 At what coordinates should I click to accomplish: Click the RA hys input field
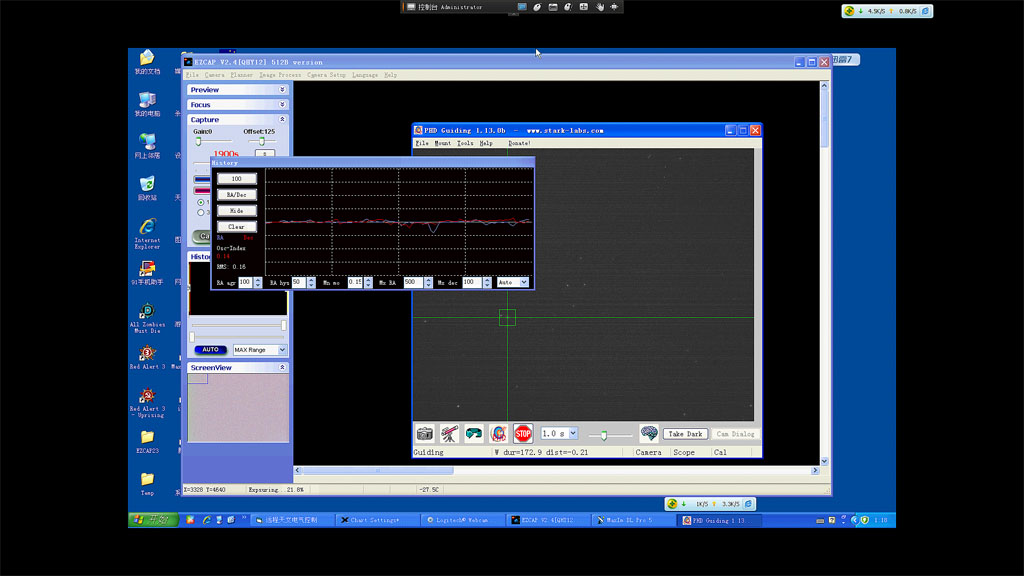coord(299,282)
